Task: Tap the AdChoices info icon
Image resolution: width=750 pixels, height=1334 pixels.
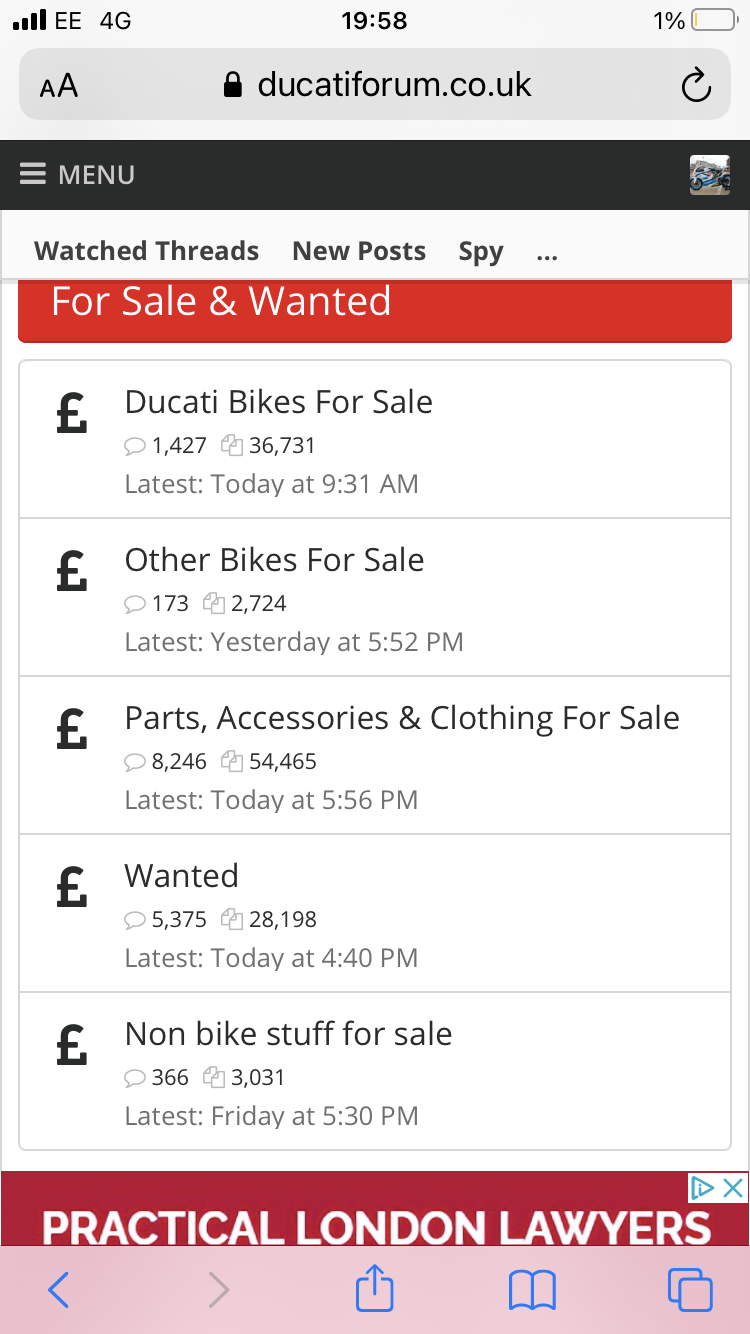Action: pos(703,1188)
